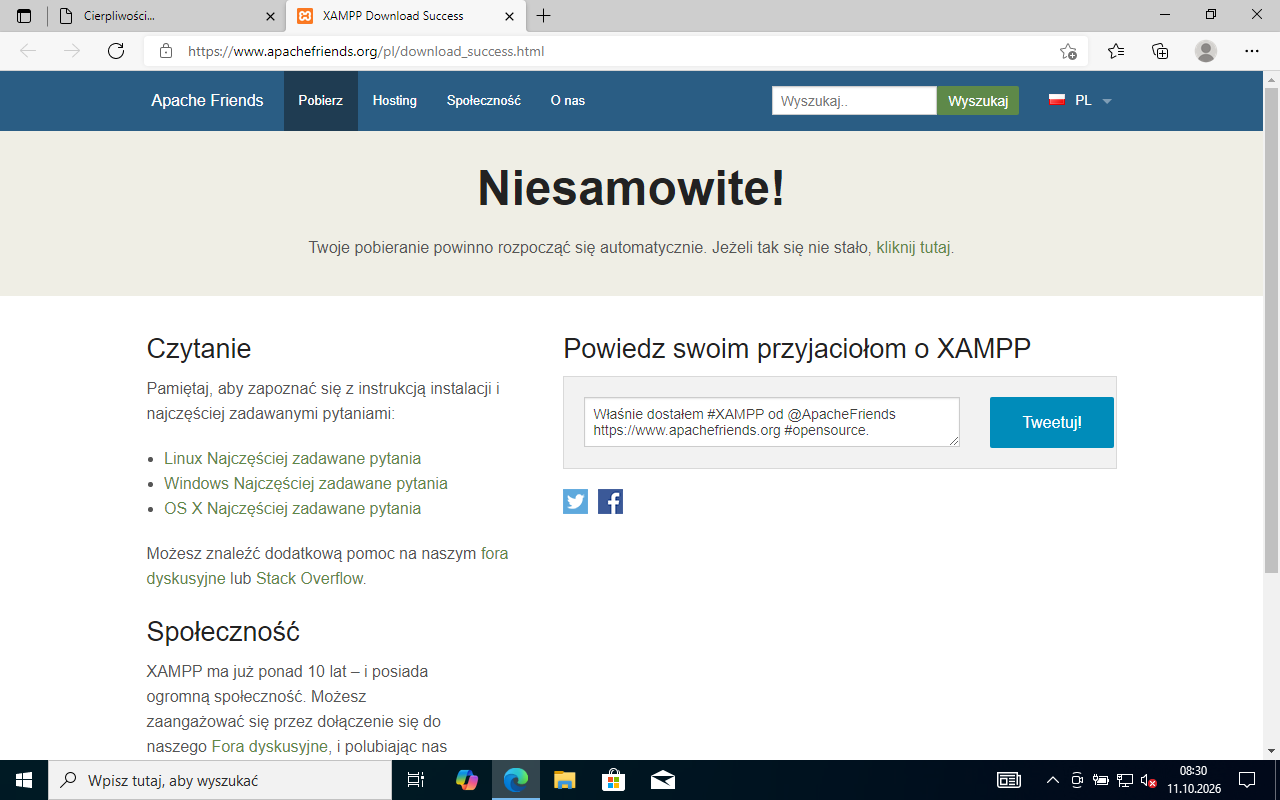Click the green Wyszukaj button
The width and height of the screenshot is (1280, 800).
point(978,101)
